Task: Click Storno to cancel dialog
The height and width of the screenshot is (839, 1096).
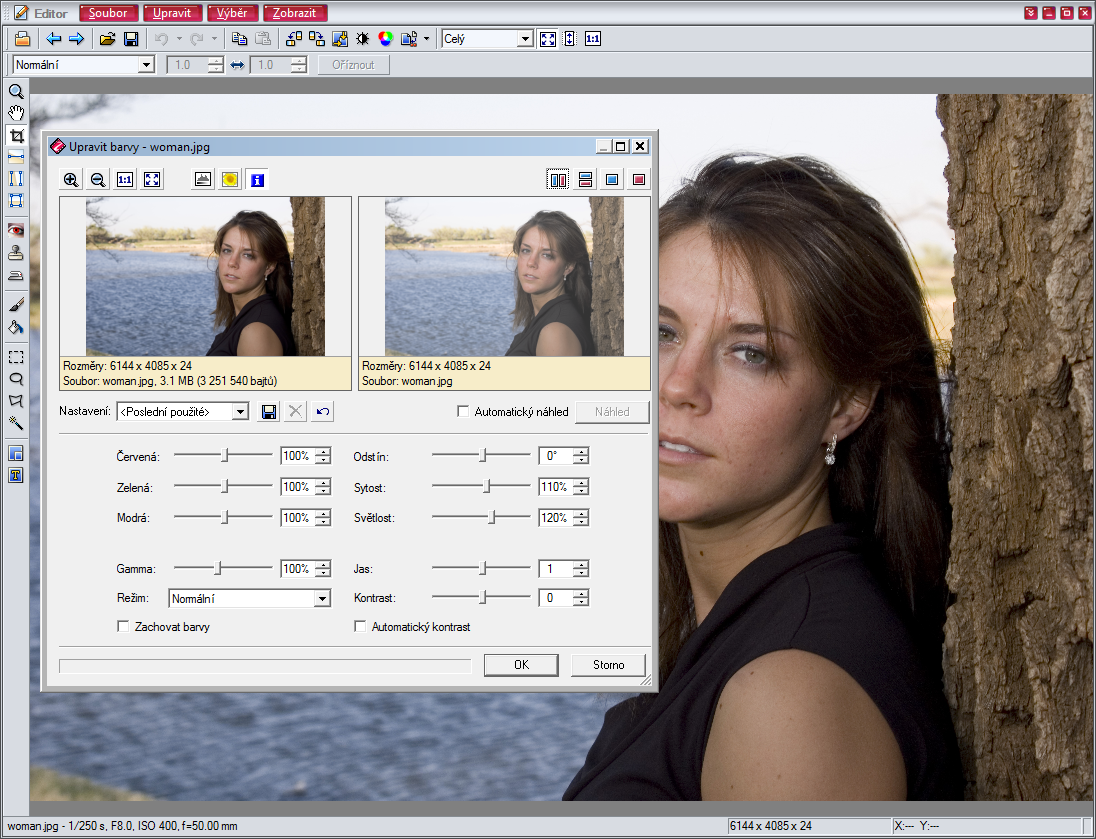Action: [x=609, y=665]
